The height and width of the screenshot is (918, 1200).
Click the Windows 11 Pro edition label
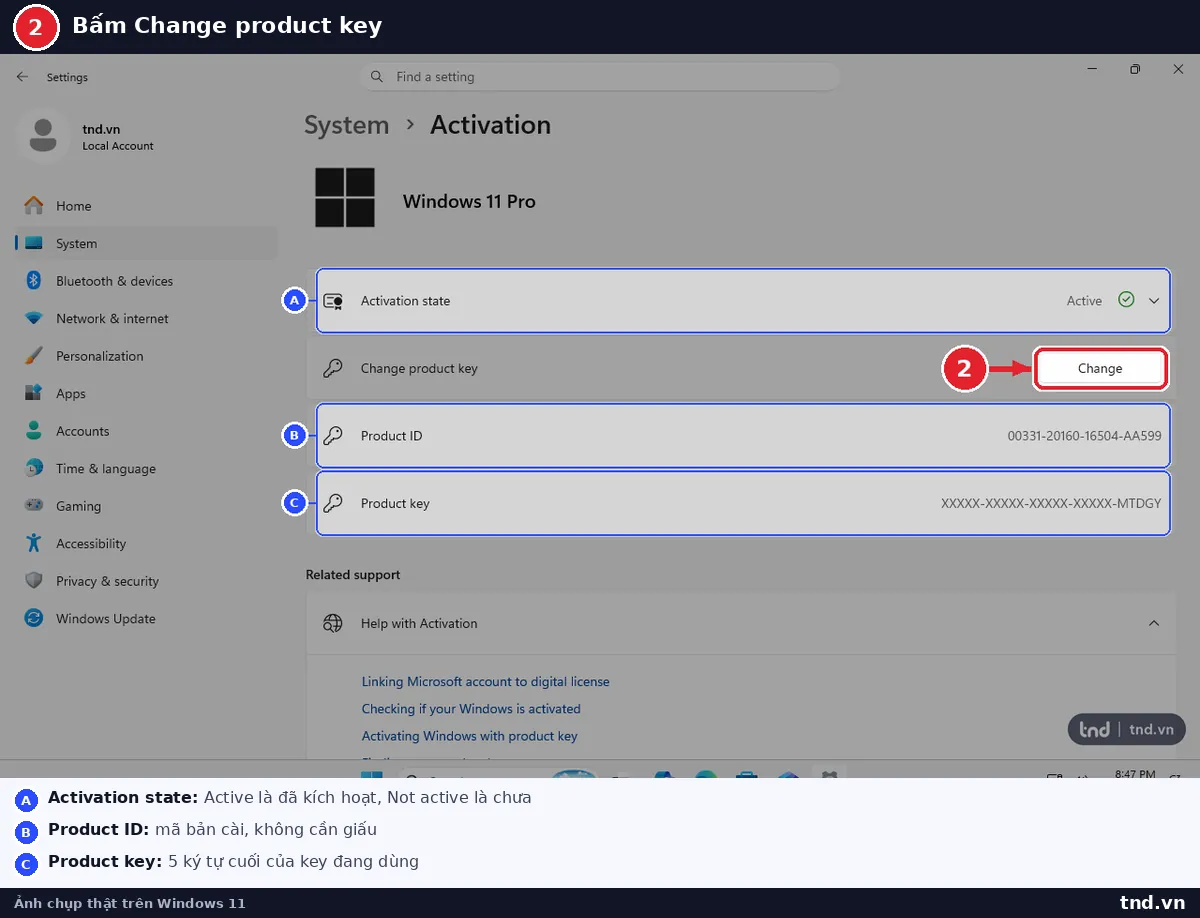pos(469,201)
